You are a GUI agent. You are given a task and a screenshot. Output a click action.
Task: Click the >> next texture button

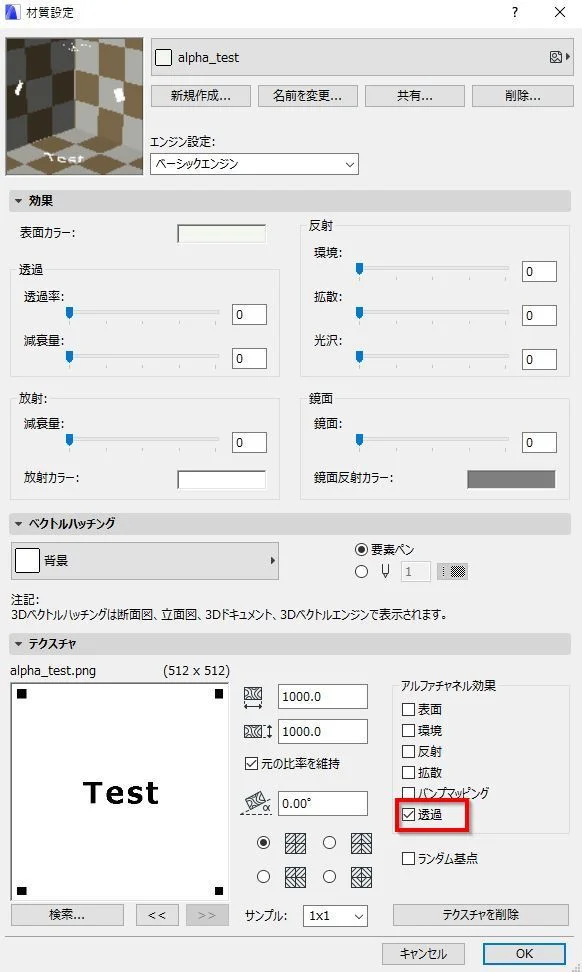[x=207, y=914]
